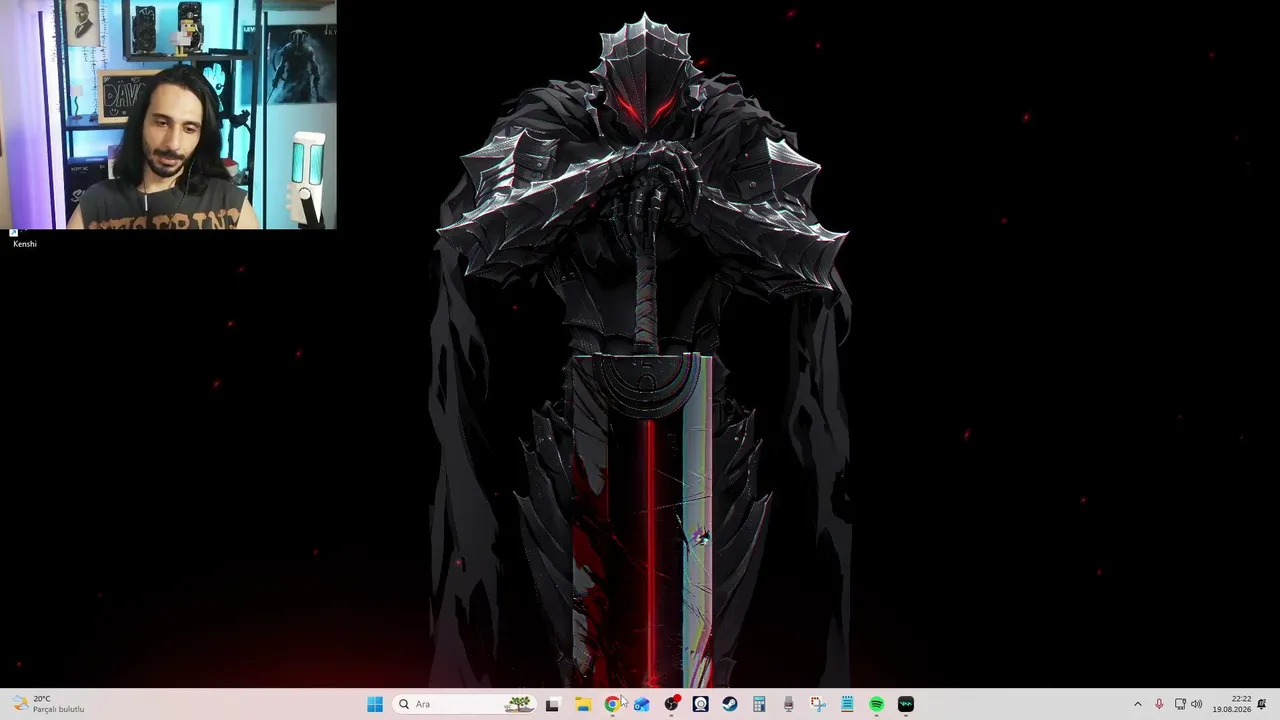Open Calculator from the taskbar
Image resolution: width=1280 pixels, height=720 pixels.
point(759,704)
